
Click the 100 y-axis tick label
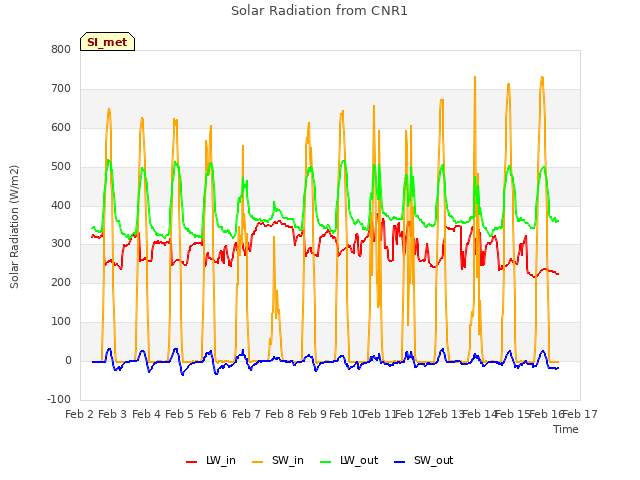(x=61, y=322)
